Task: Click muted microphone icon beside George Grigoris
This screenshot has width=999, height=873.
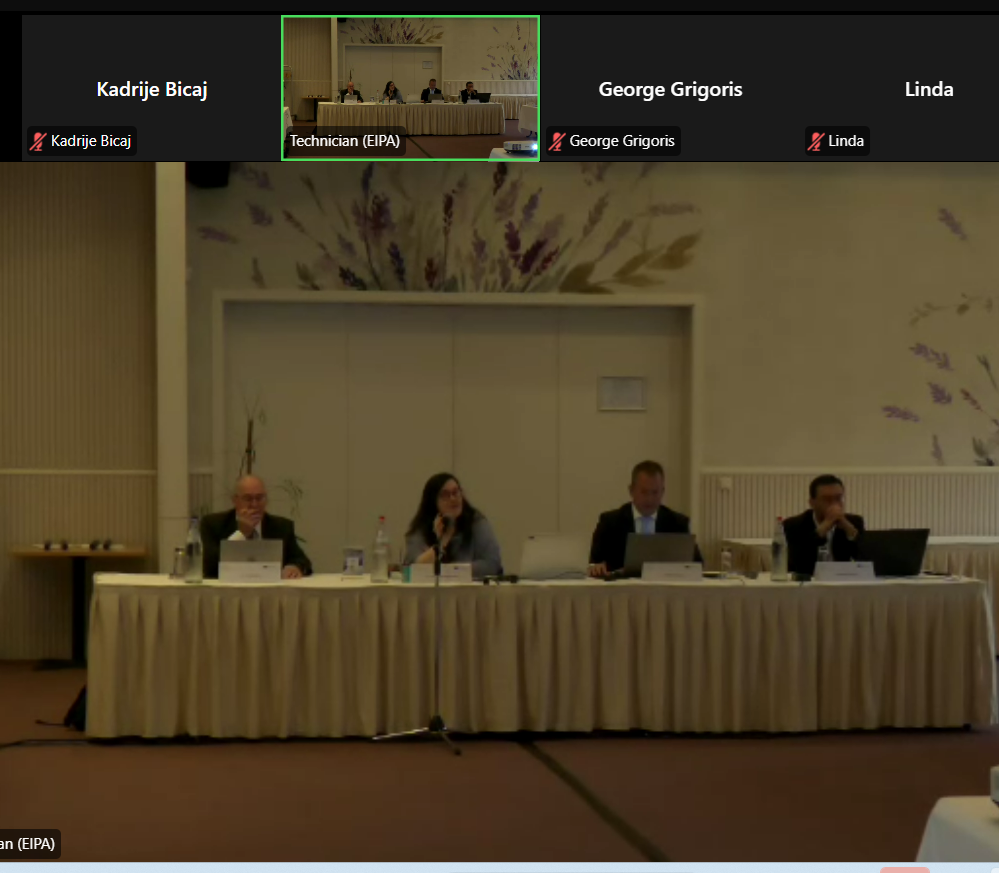Action: coord(557,141)
